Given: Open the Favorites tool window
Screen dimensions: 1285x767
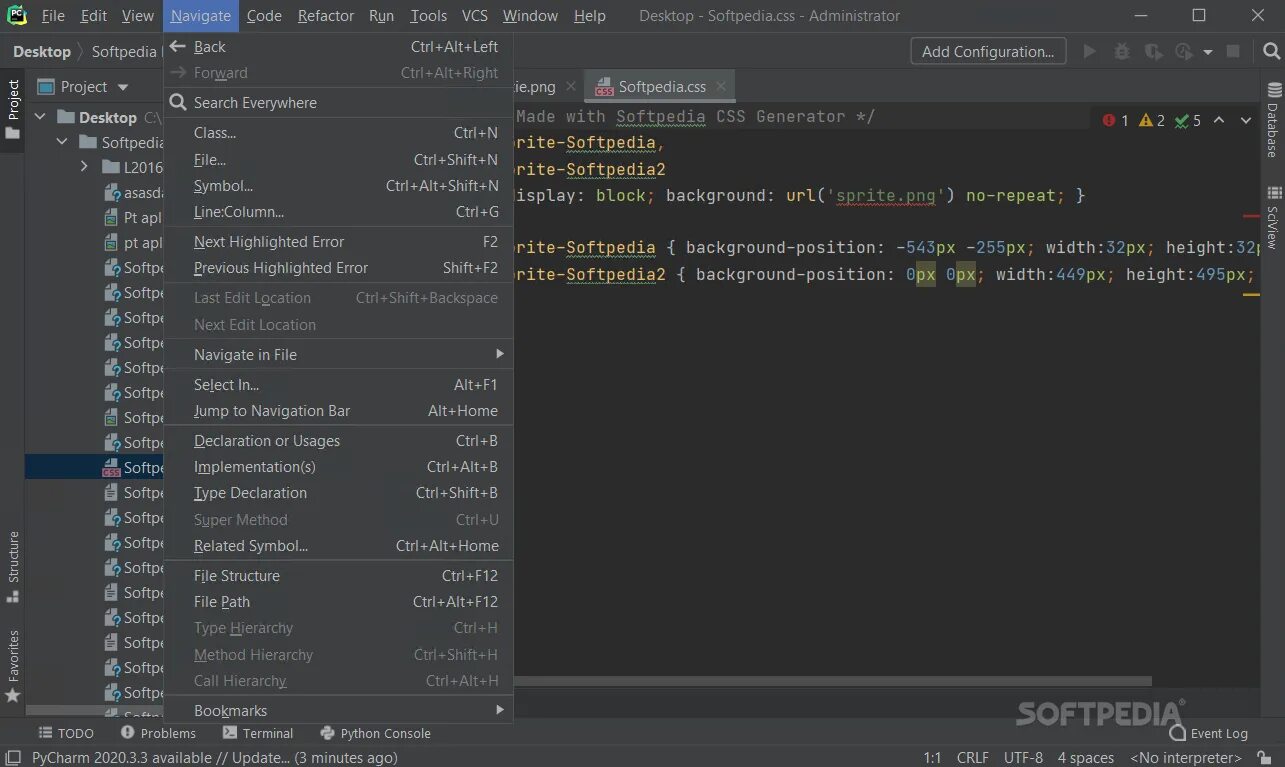Looking at the screenshot, I should (x=13, y=665).
